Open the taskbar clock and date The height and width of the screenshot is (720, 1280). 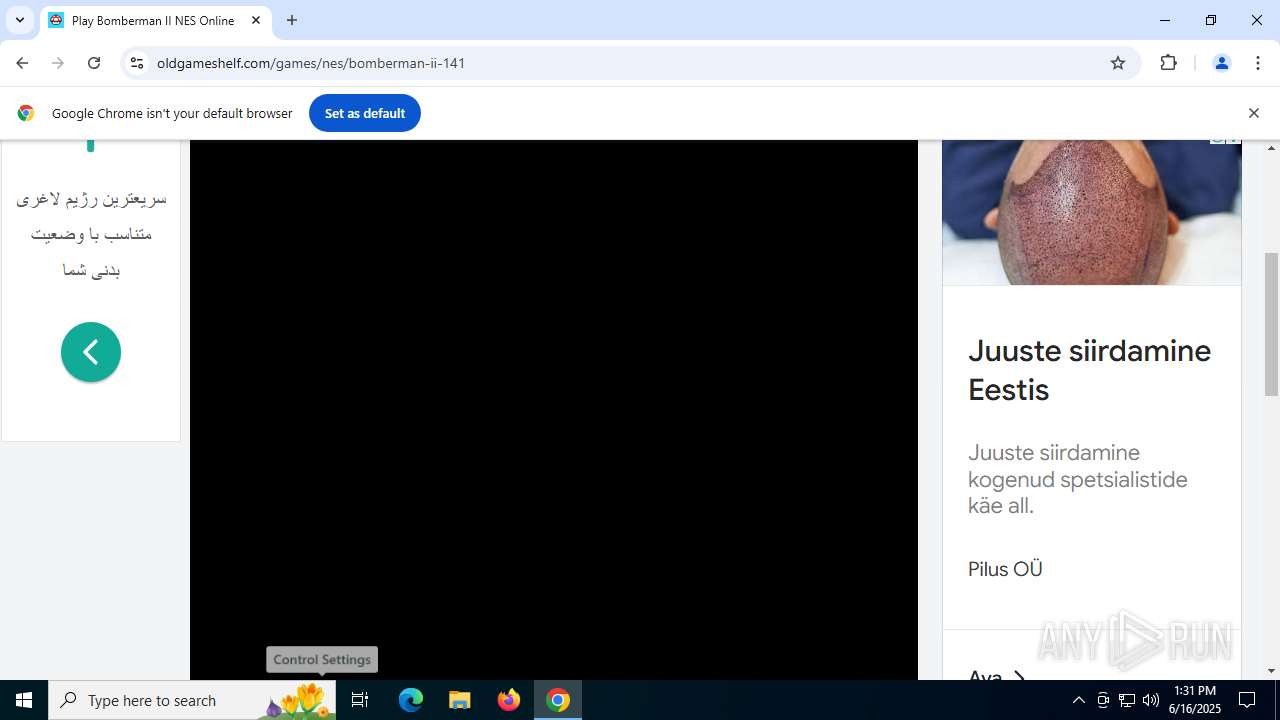click(x=1195, y=700)
